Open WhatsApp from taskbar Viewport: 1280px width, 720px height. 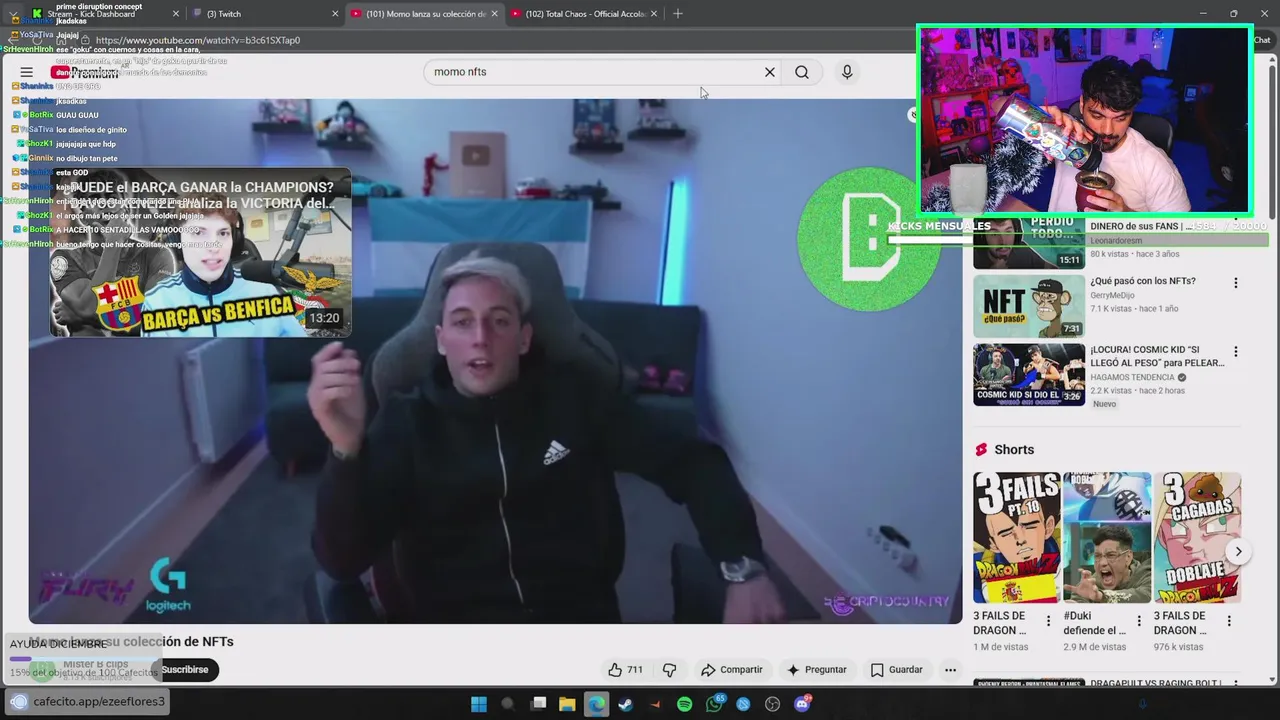click(714, 704)
